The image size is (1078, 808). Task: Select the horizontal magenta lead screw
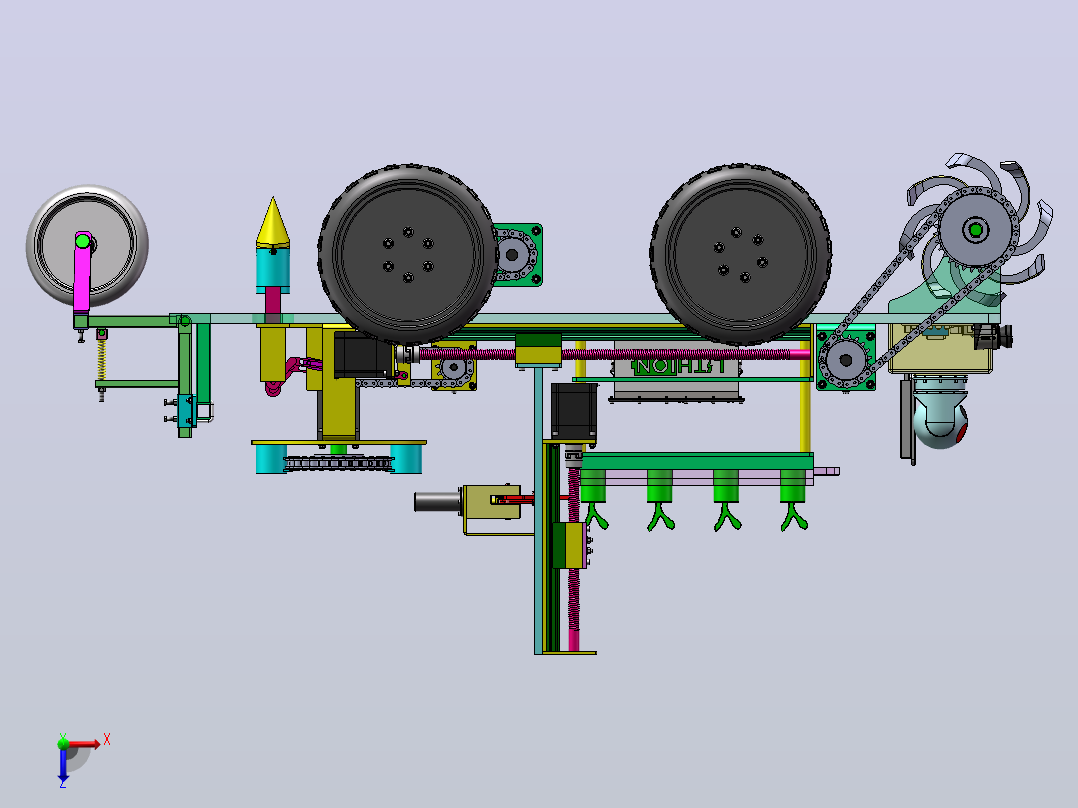[615, 354]
